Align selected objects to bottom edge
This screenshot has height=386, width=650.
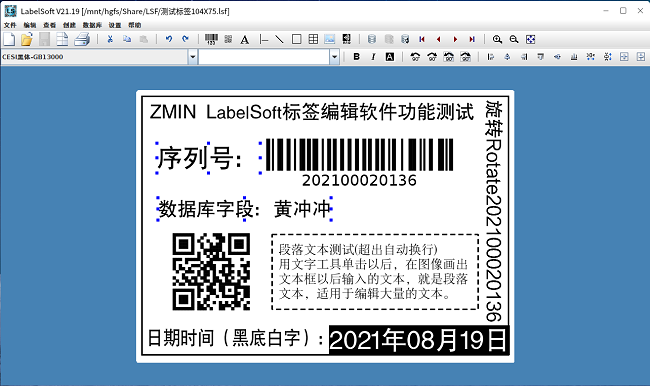[x=574, y=57]
